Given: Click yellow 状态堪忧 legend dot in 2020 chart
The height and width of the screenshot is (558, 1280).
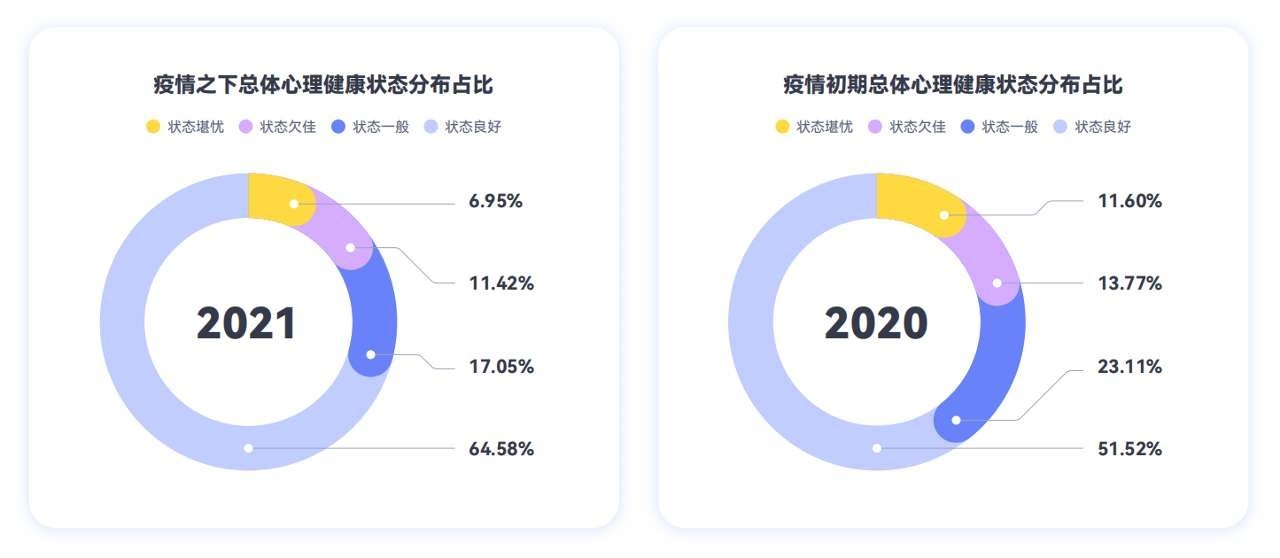Looking at the screenshot, I should [x=782, y=127].
